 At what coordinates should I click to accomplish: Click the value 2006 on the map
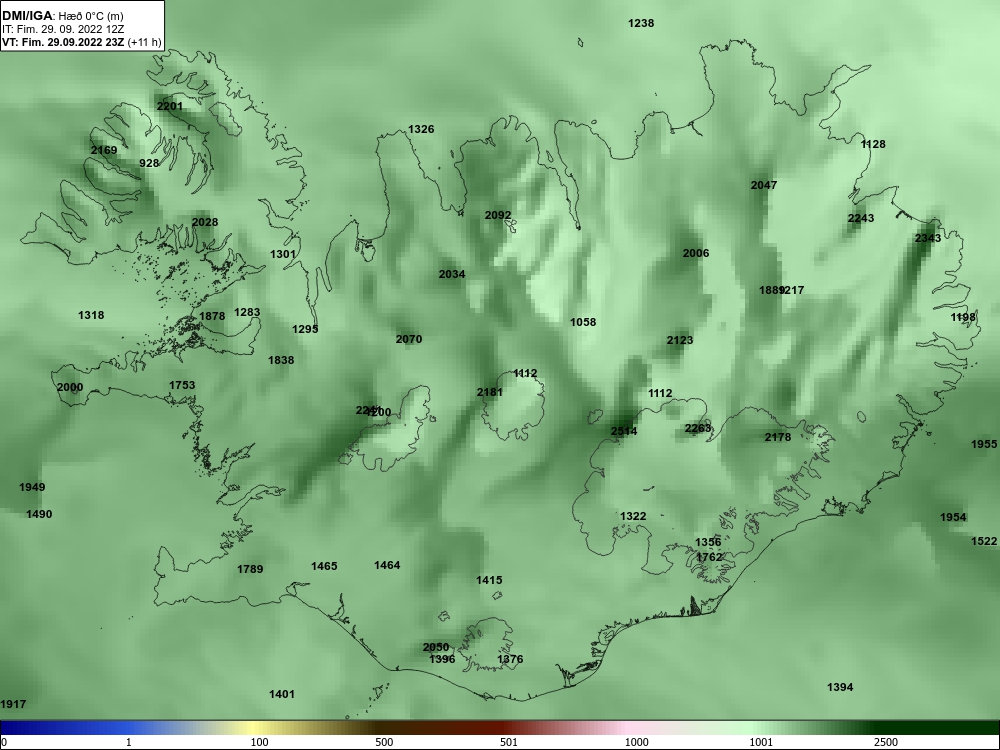[x=696, y=253]
